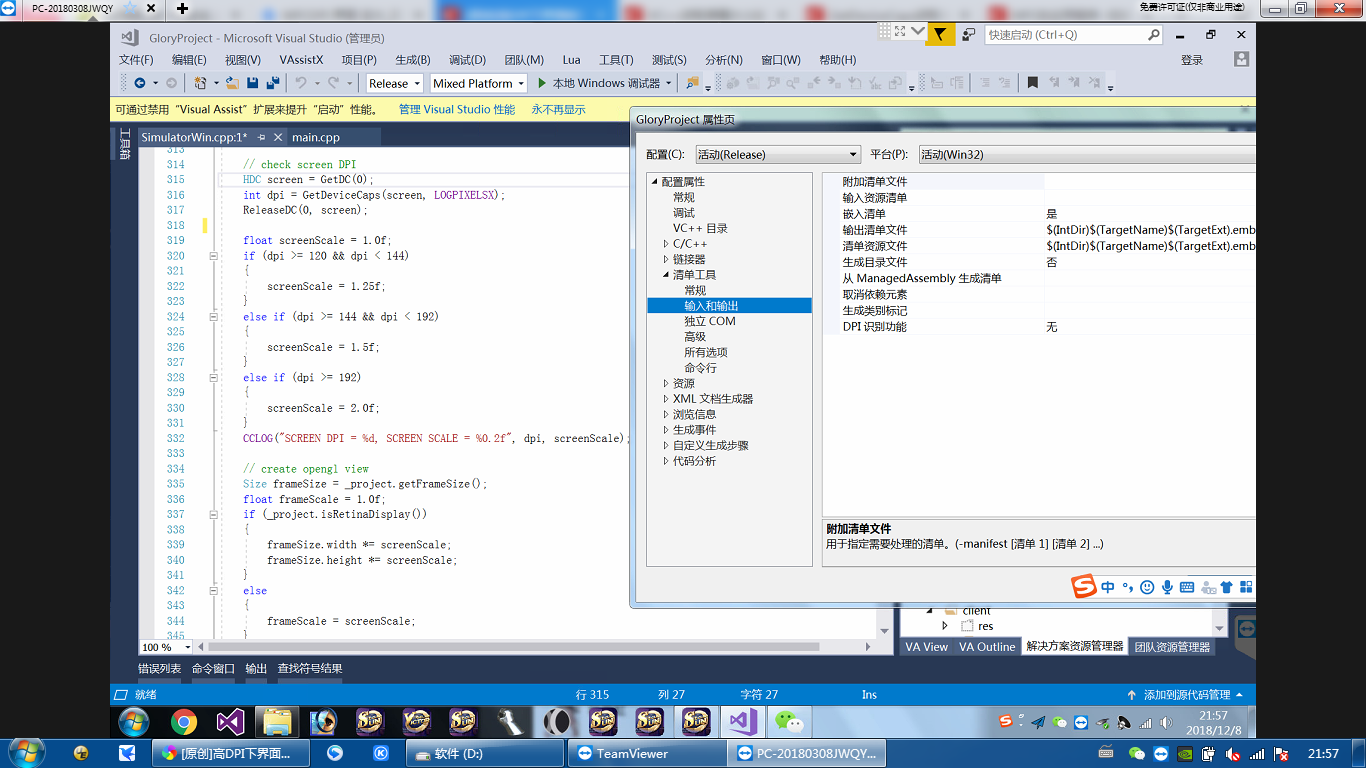The image size is (1366, 768).
Task: Start the local Windows debugger play button
Action: click(x=542, y=83)
